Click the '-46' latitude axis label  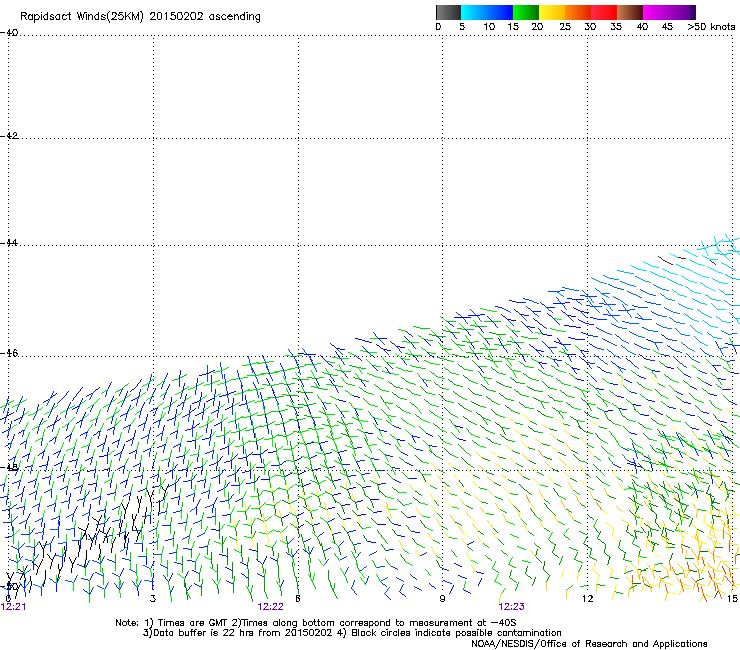point(9,353)
